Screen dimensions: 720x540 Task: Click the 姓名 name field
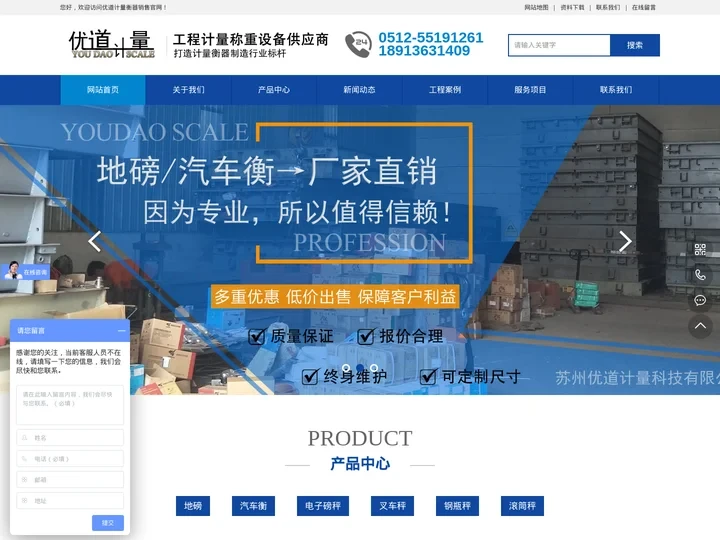pyautogui.click(x=70, y=438)
